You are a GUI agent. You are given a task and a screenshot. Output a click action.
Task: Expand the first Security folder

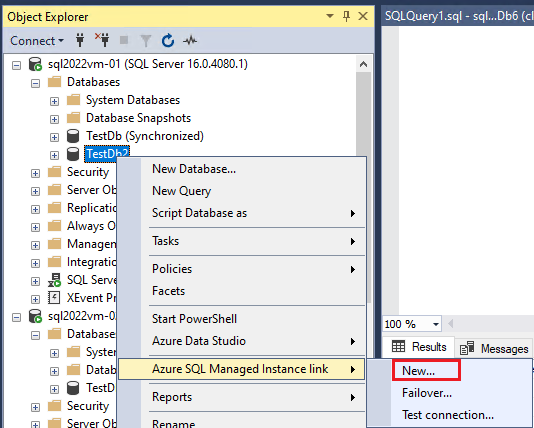point(35,173)
